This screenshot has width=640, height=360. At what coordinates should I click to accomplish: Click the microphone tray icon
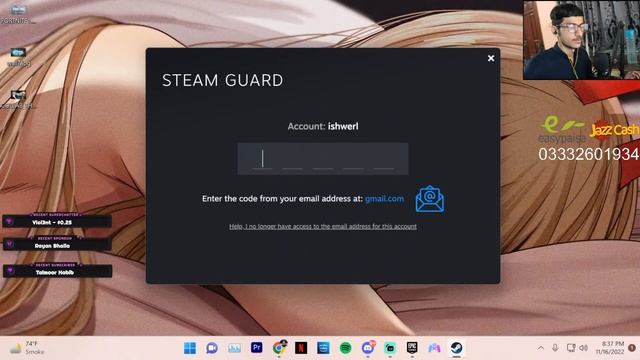555,348
